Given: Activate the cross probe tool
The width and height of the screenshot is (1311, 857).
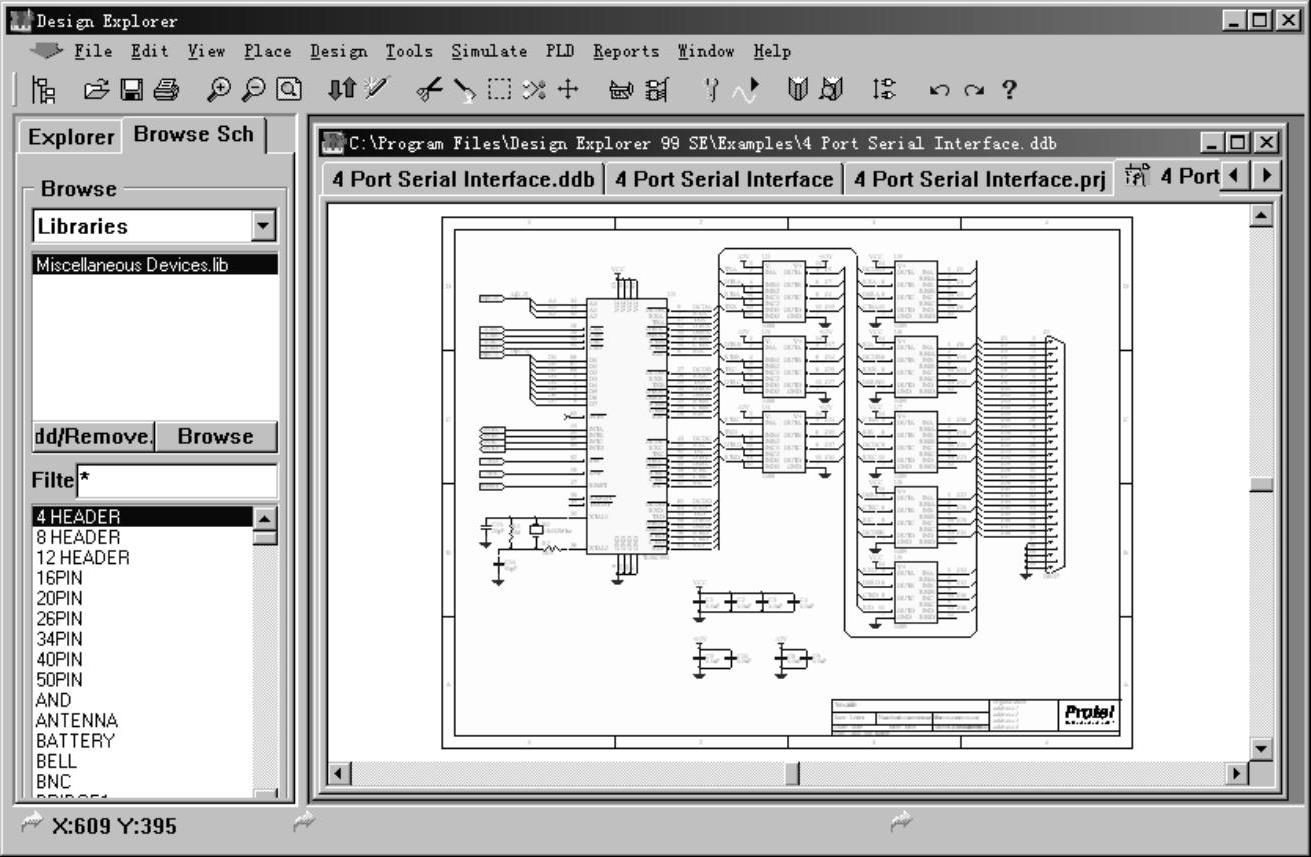Looking at the screenshot, I should coord(376,90).
